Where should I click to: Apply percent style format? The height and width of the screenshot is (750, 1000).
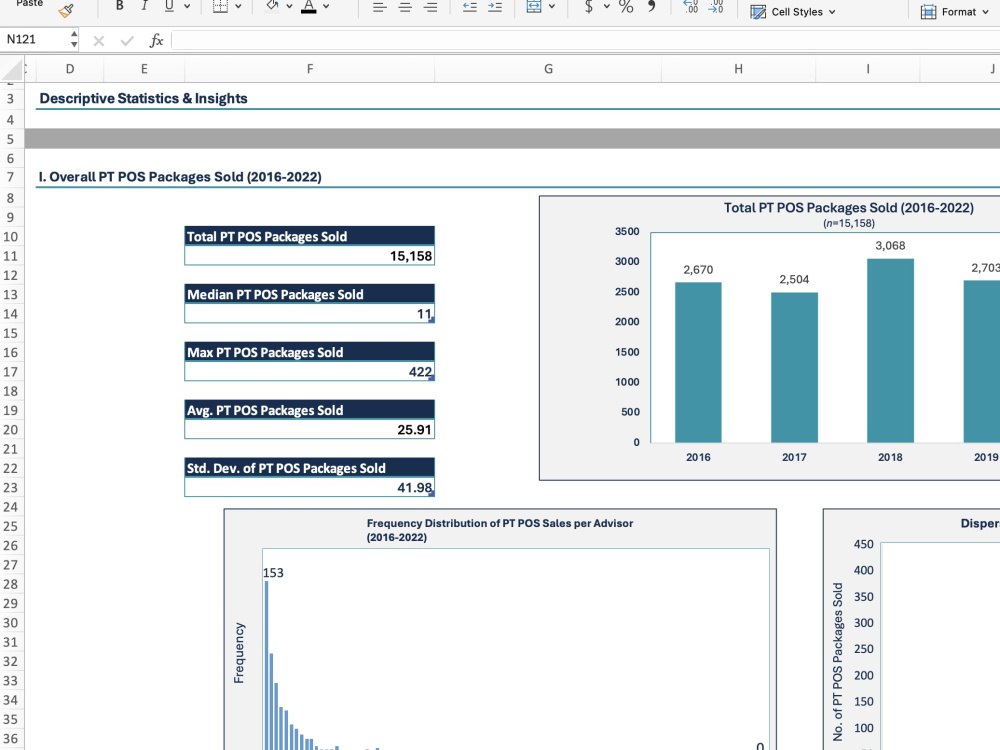tap(626, 6)
